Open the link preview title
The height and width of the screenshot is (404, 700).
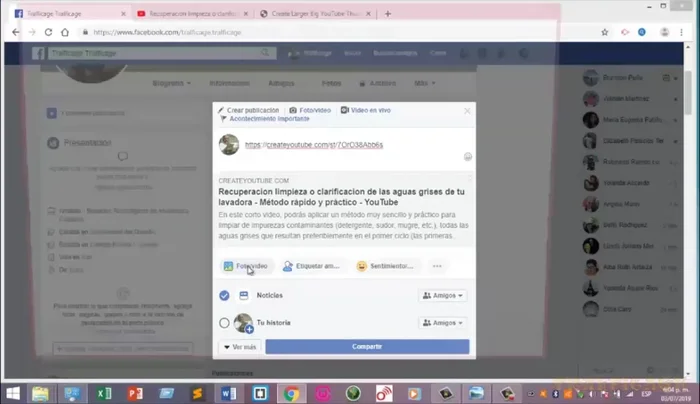click(342, 197)
